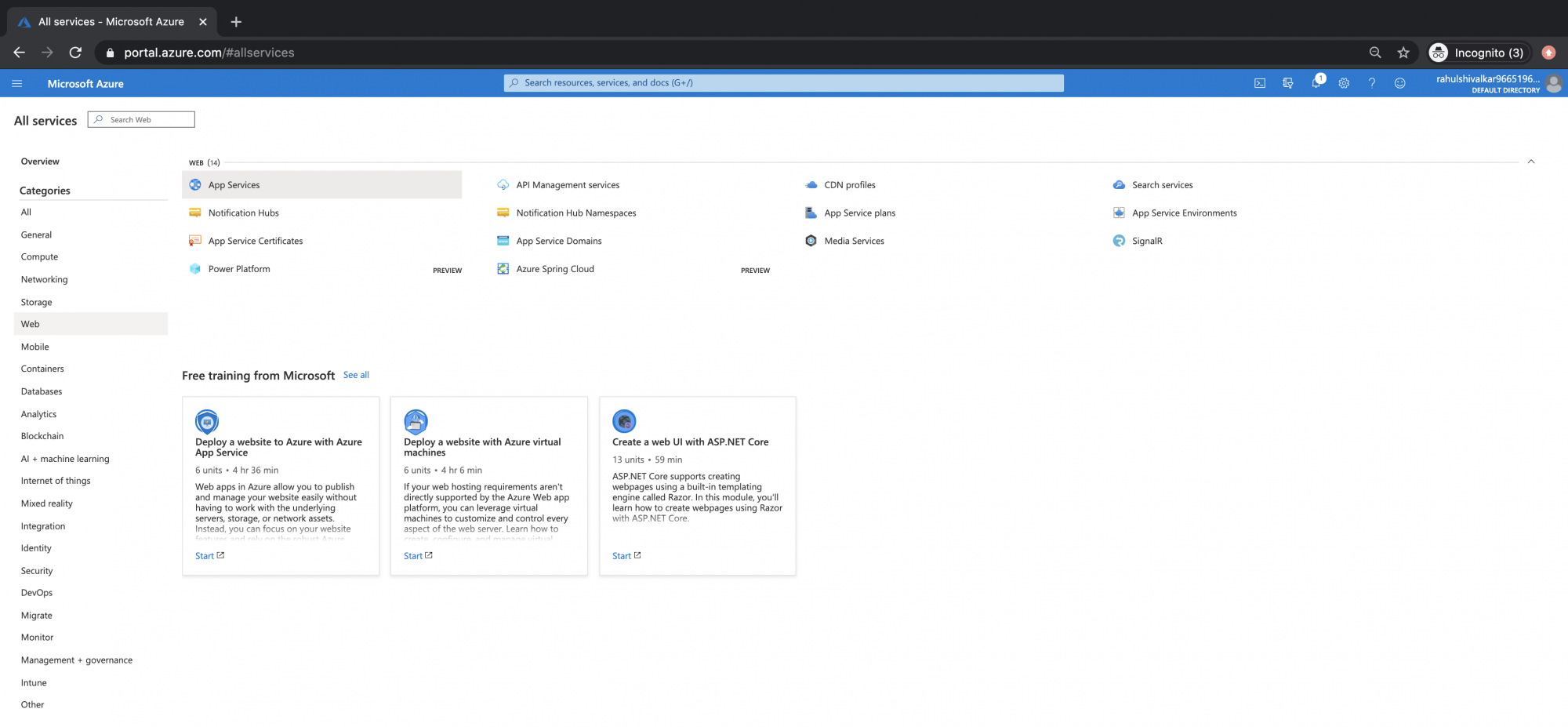1568x727 pixels.
Task: Click the notifications bell icon
Action: point(1316,83)
